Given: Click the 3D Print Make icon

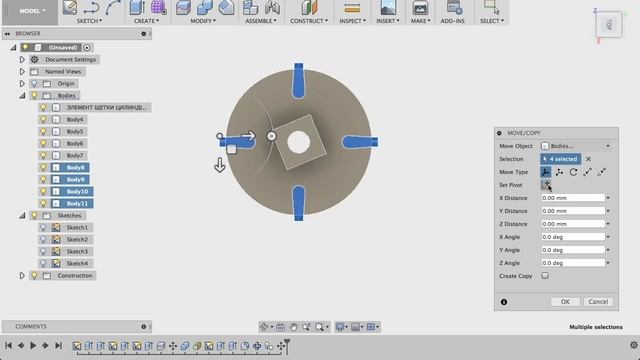Looking at the screenshot, I should pyautogui.click(x=420, y=7).
